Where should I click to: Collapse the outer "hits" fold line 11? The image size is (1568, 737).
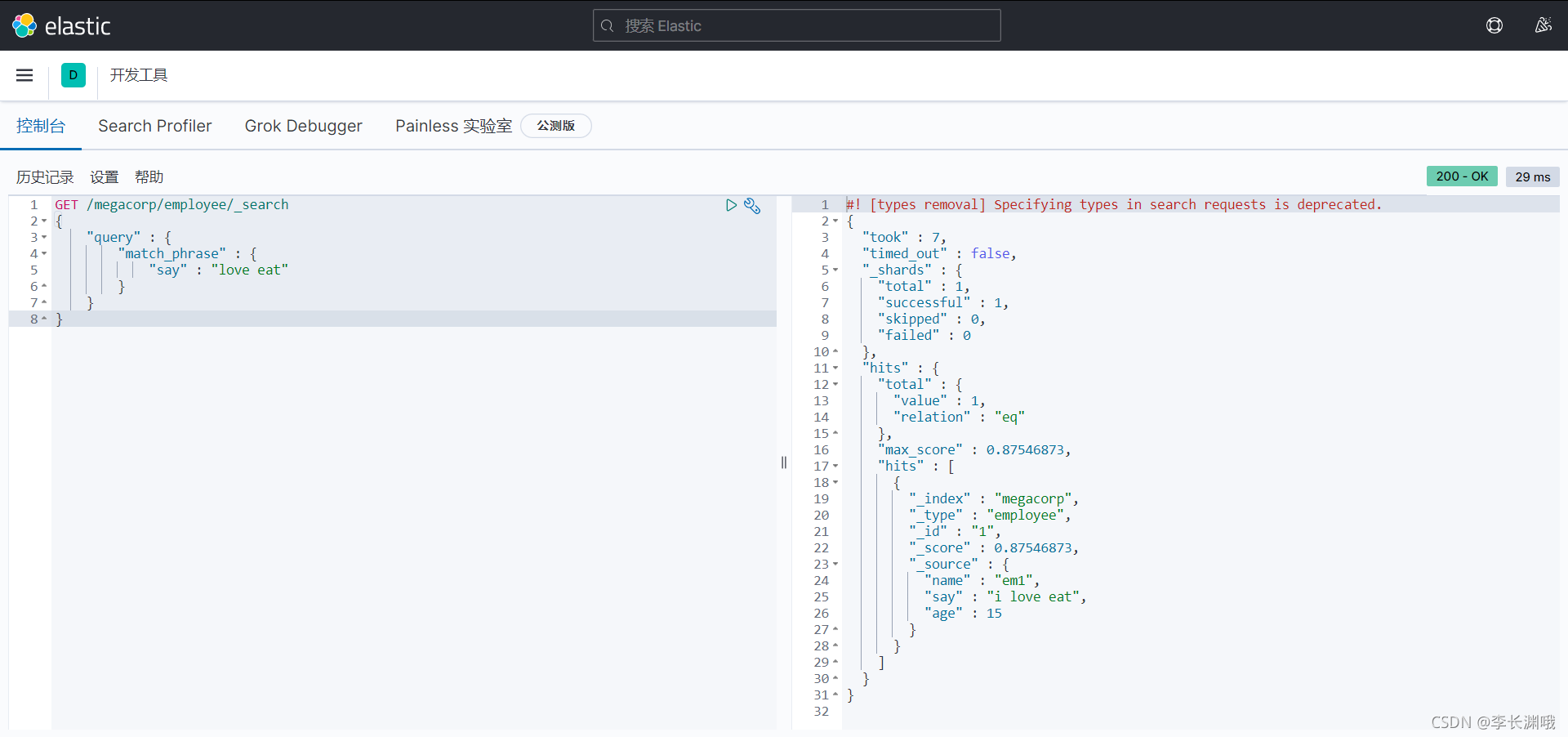point(835,368)
